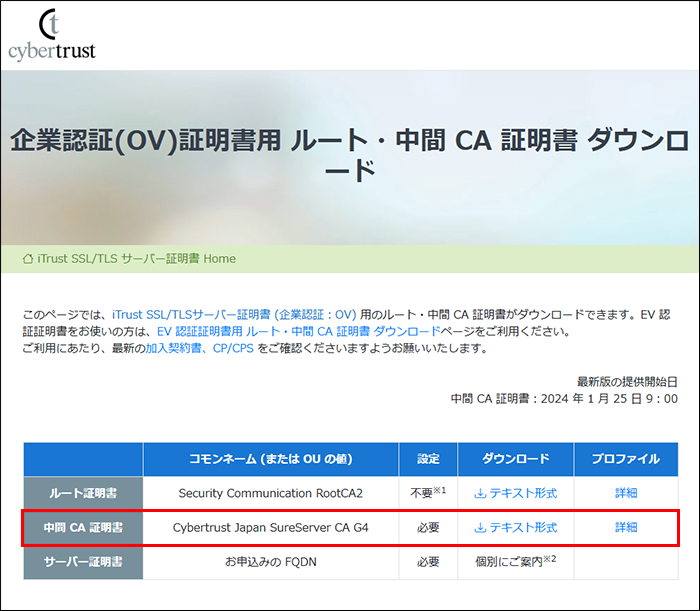Viewport: 700px width, 611px height.
Task: Click the home icon in breadcrumb bar
Action: click(x=28, y=258)
